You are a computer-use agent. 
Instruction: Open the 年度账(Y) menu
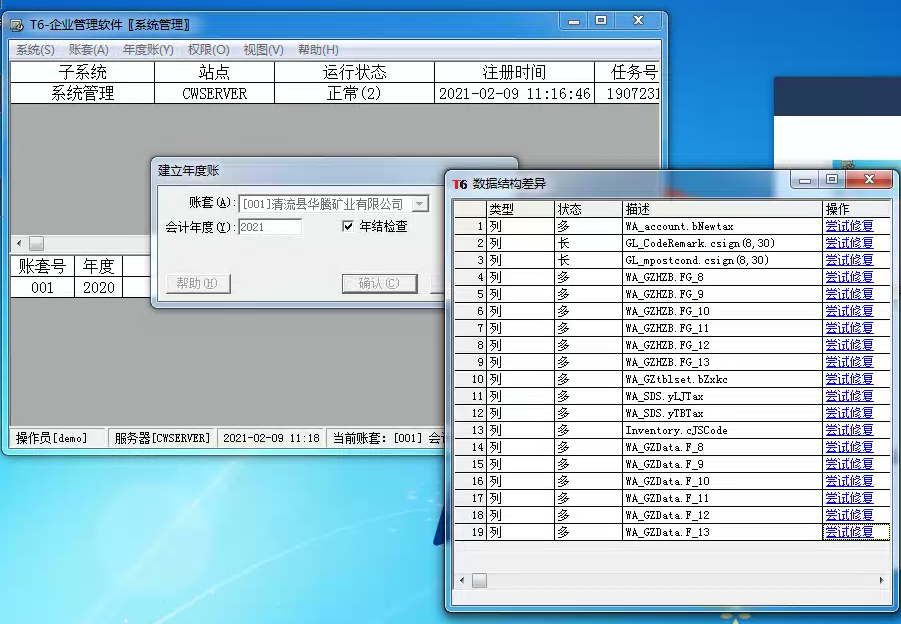pyautogui.click(x=148, y=50)
